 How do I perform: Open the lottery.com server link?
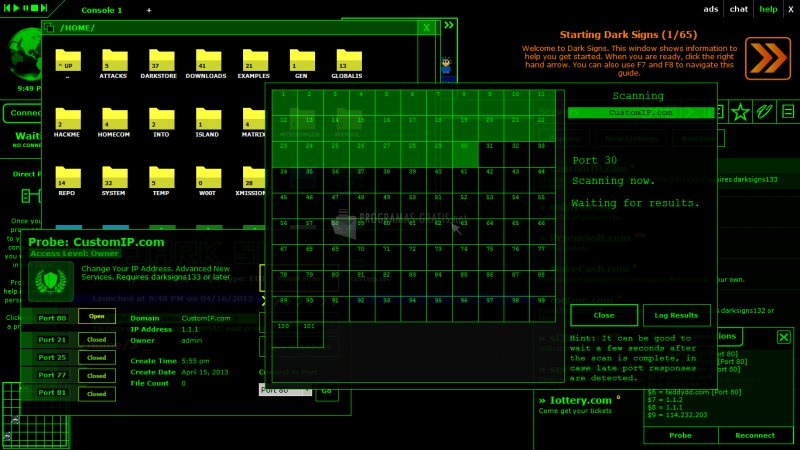[x=580, y=401]
